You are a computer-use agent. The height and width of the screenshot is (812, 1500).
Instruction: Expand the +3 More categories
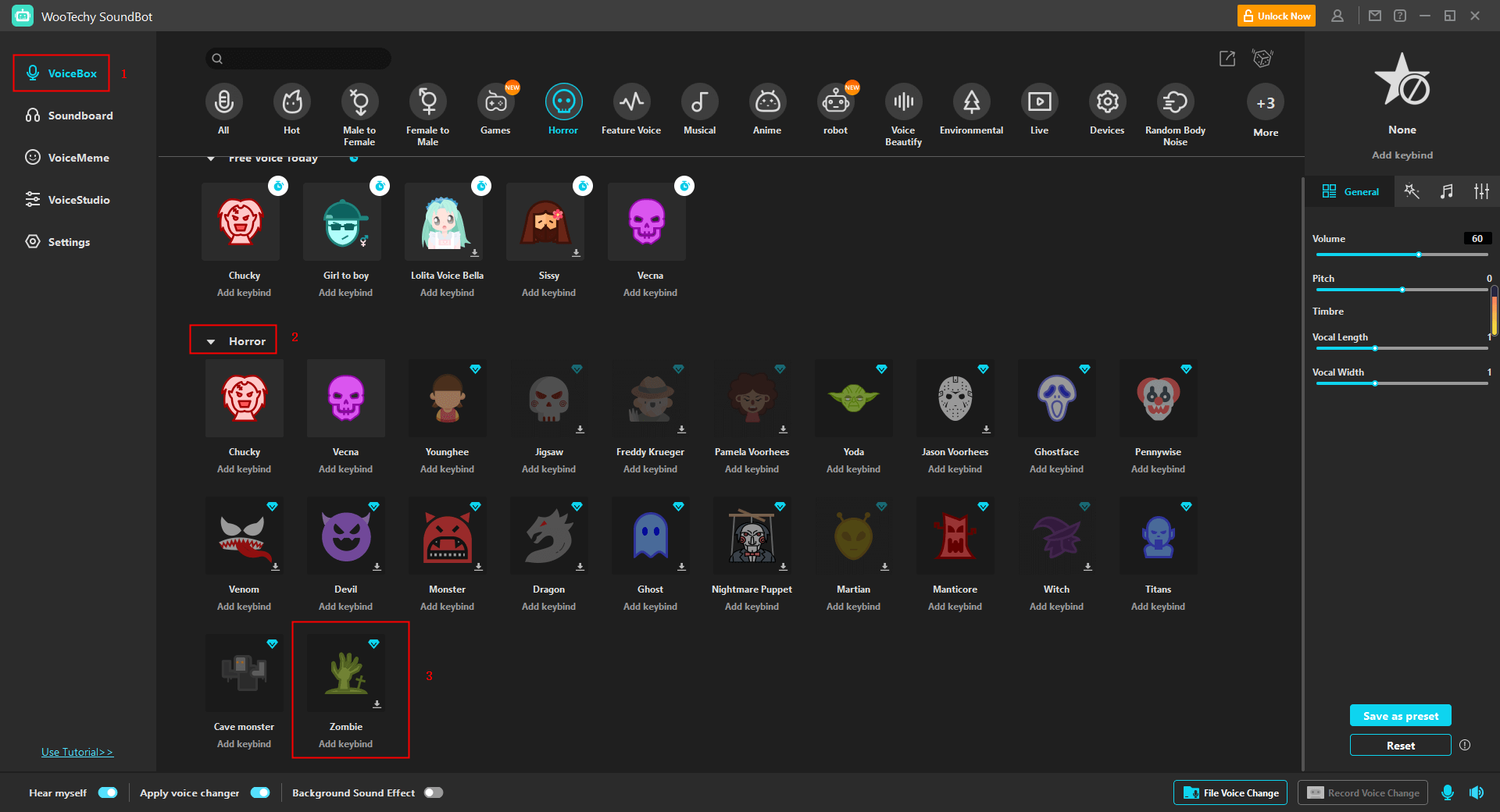[1266, 103]
